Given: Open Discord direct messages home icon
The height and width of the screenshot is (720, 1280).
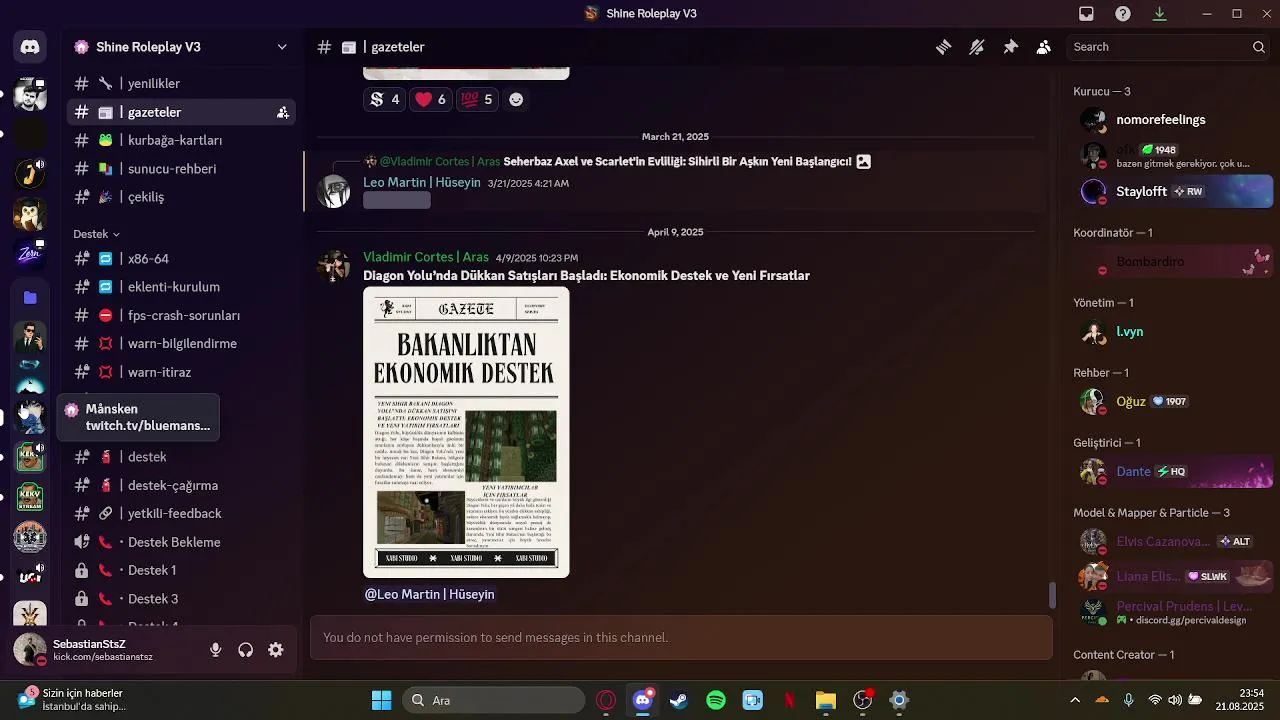Looking at the screenshot, I should click(x=30, y=47).
